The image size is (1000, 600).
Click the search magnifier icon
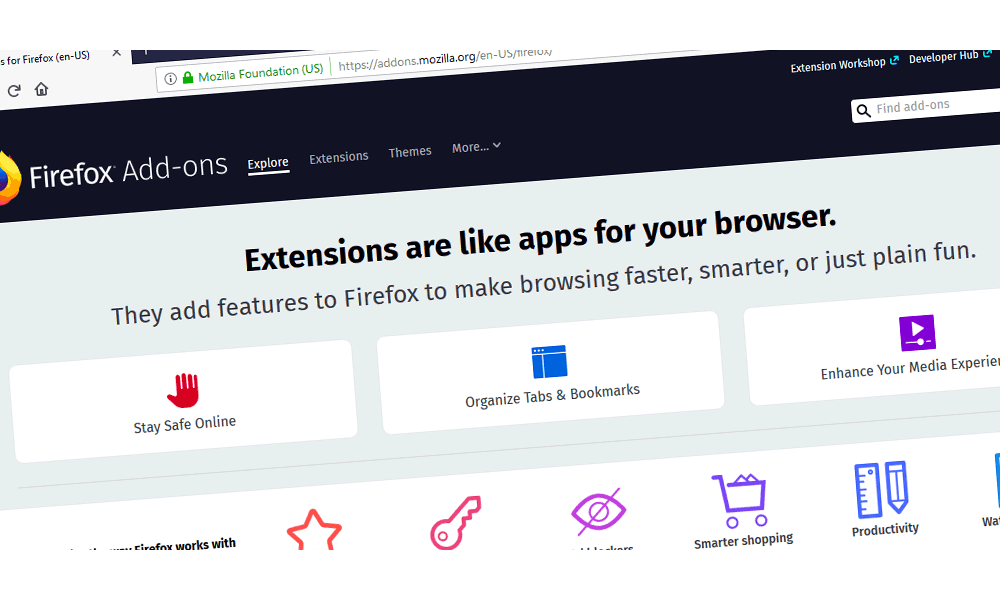pos(864,110)
